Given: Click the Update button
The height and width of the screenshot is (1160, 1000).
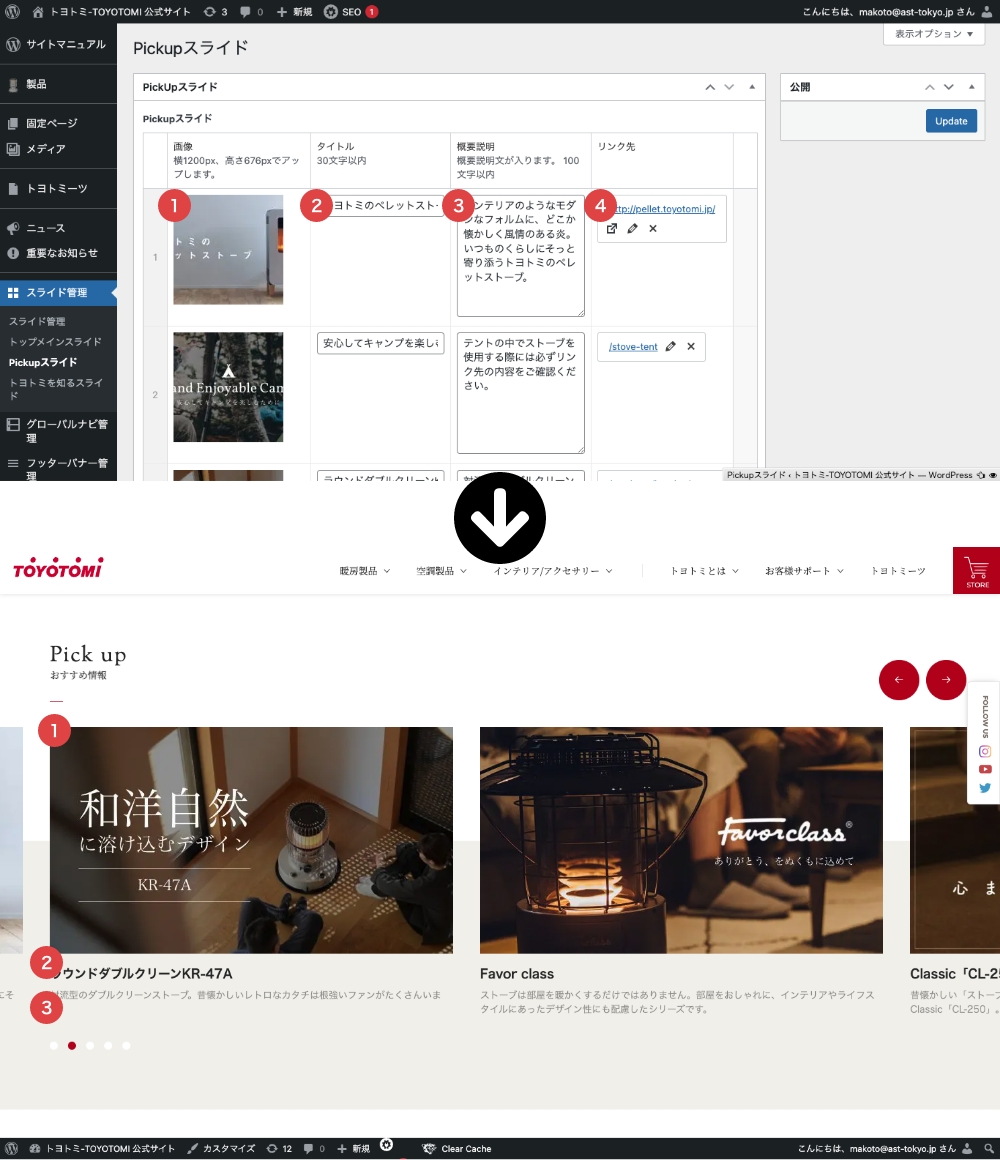Looking at the screenshot, I should point(951,121).
